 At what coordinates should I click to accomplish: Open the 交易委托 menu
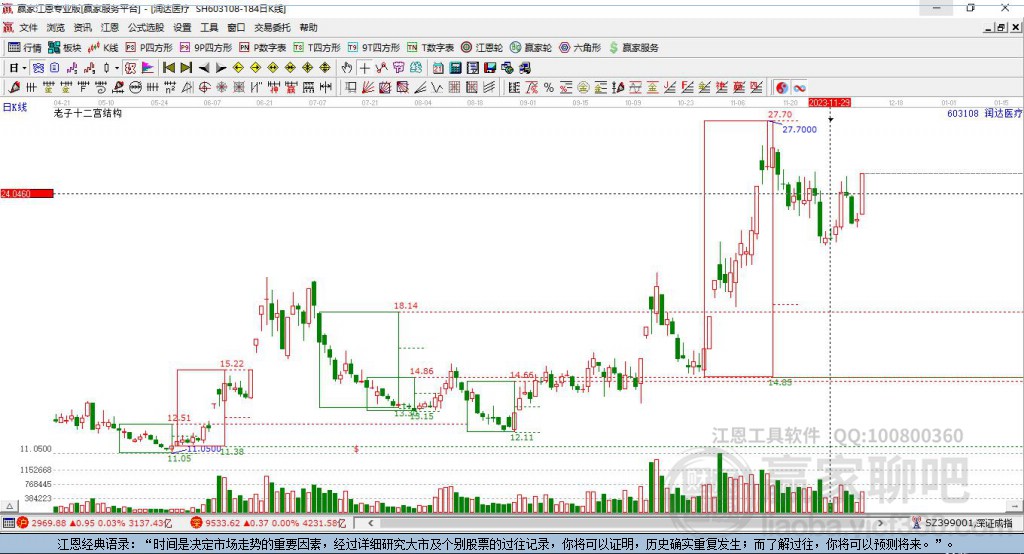point(272,27)
